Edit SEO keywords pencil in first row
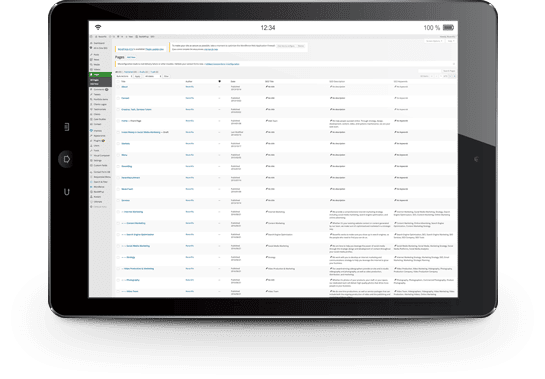 tap(395, 87)
